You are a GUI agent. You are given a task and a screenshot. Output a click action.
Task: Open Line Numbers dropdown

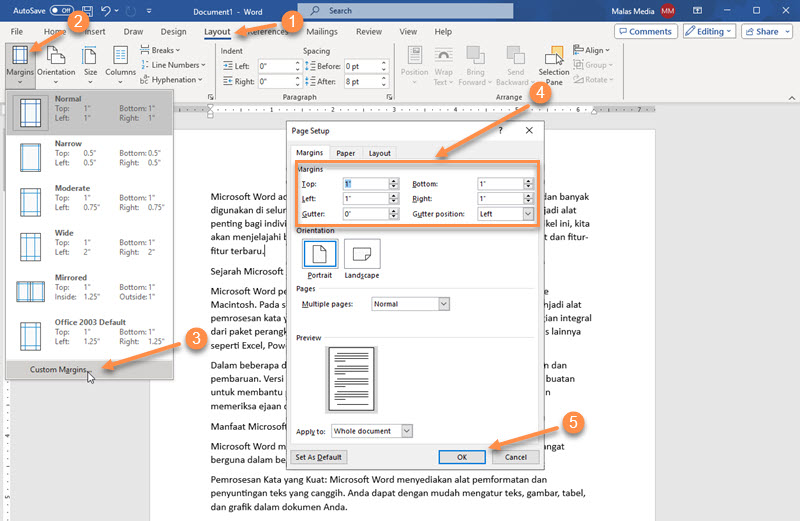[173, 65]
